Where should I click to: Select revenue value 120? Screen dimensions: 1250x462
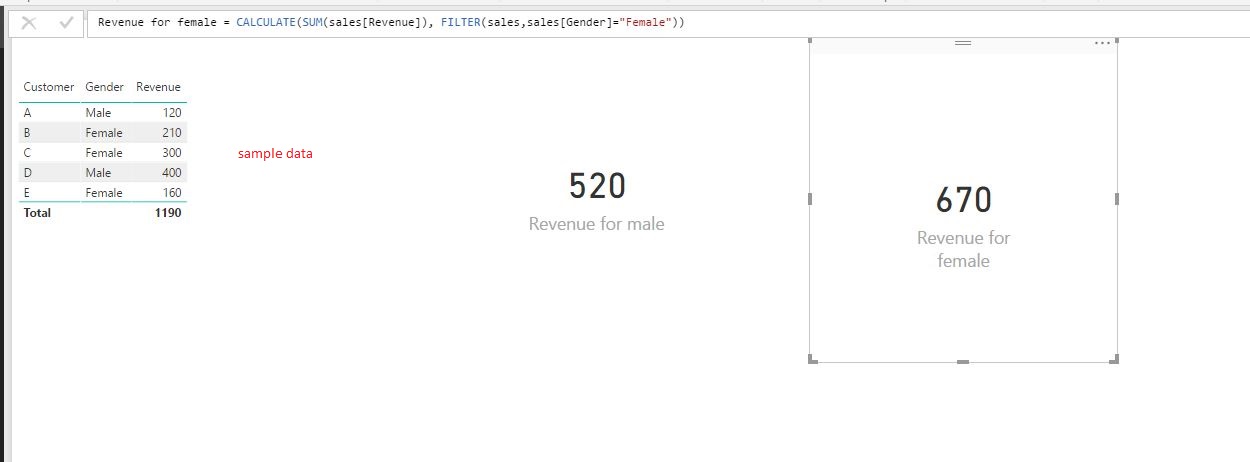[171, 113]
